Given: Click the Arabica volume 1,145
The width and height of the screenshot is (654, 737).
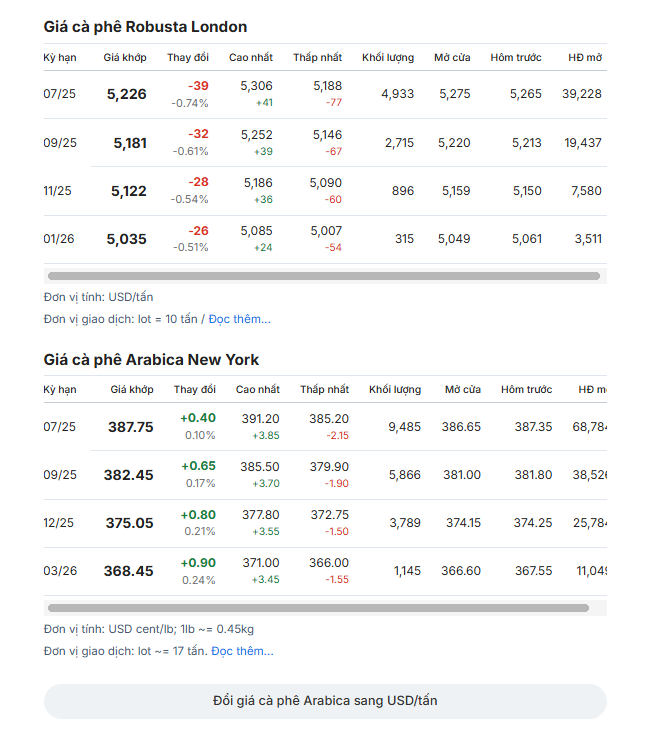Looking at the screenshot, I should [x=407, y=571].
